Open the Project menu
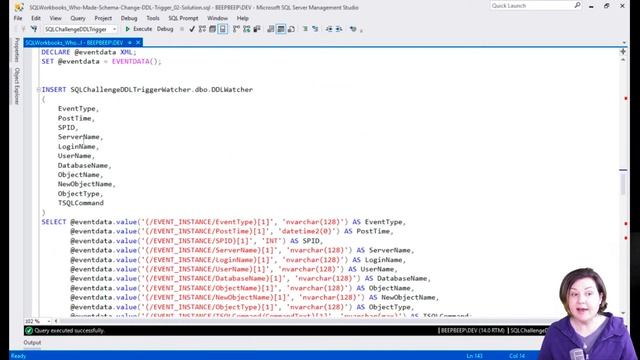The height and width of the screenshot is (360, 640). tap(103, 18)
